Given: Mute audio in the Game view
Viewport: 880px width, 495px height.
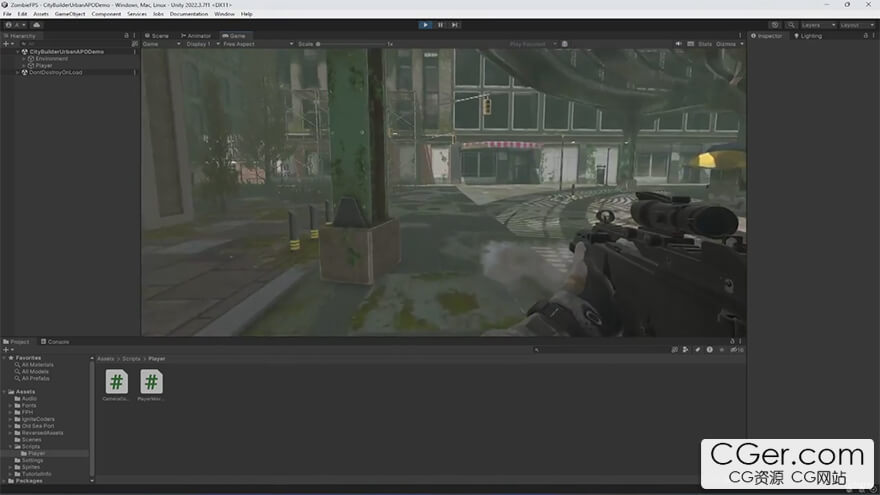Looking at the screenshot, I should point(678,44).
